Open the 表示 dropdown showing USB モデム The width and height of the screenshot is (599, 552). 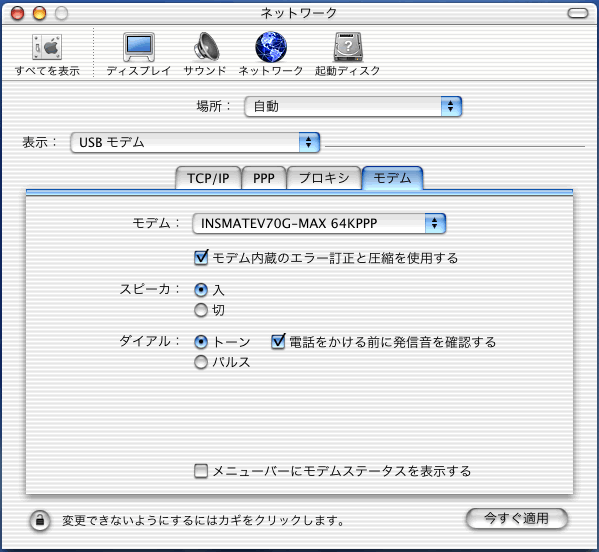(x=195, y=142)
